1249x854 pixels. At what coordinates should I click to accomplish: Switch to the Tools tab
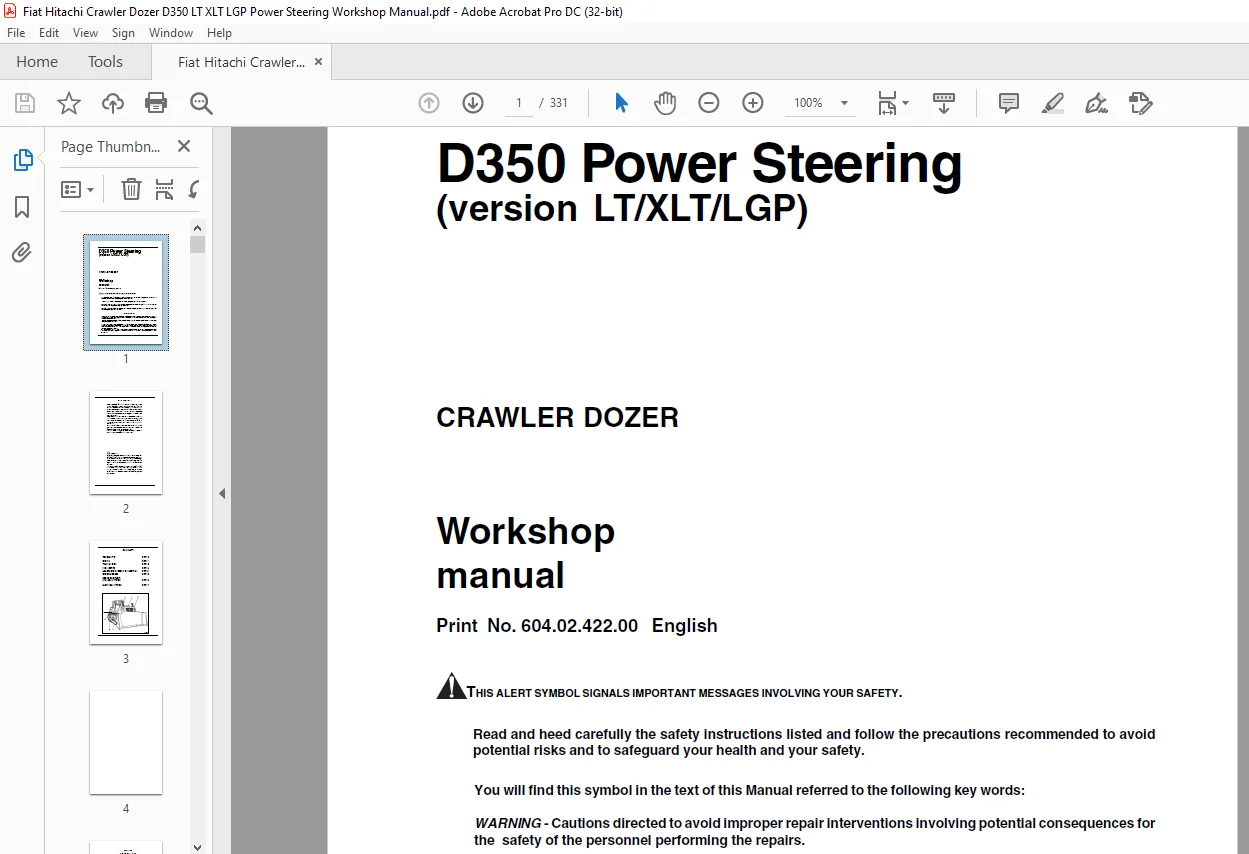coord(105,62)
